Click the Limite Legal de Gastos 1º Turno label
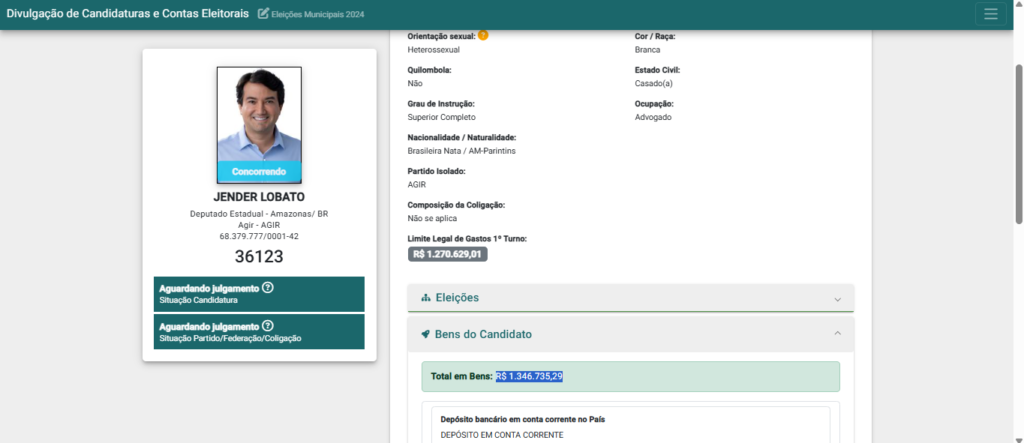The height and width of the screenshot is (443, 1024). coord(467,239)
